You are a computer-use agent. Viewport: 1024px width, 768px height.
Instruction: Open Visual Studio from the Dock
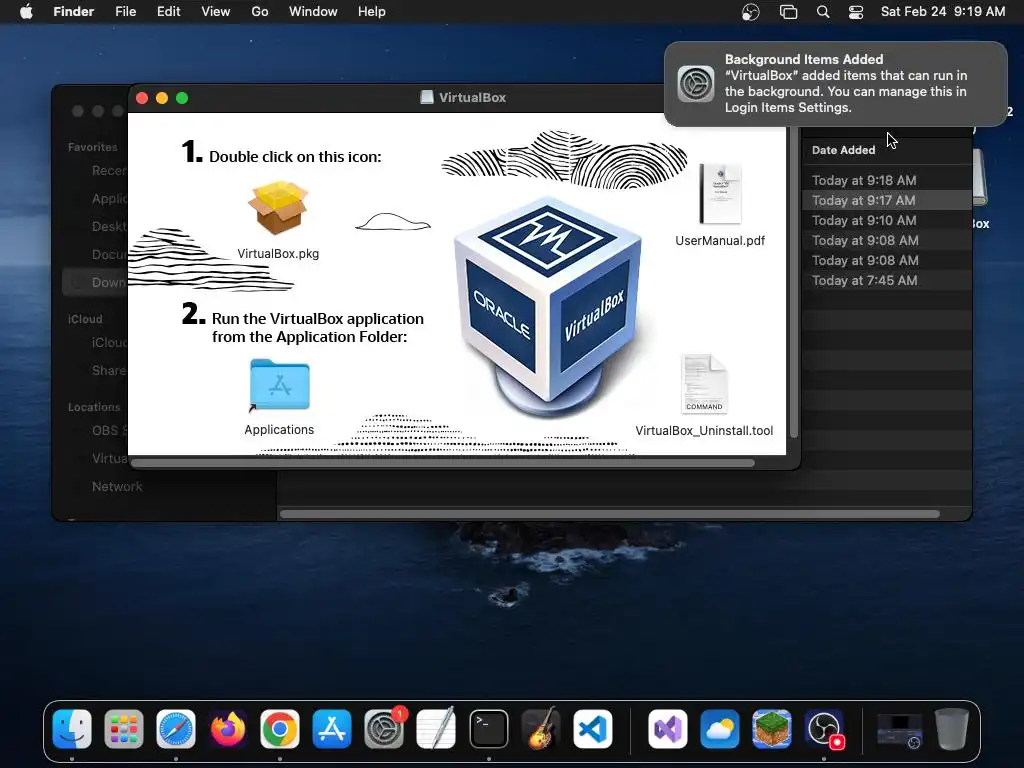tap(667, 729)
